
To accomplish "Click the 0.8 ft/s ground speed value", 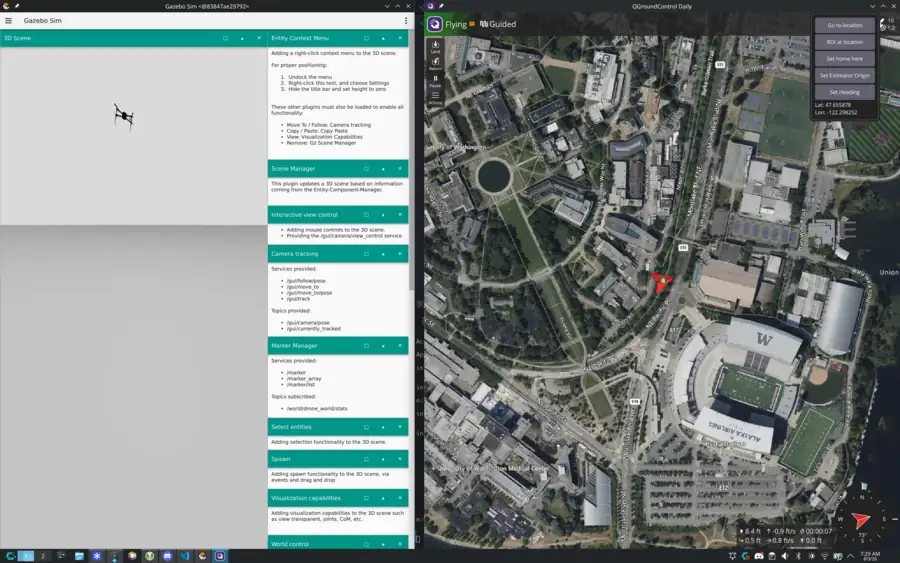I will pyautogui.click(x=781, y=541).
